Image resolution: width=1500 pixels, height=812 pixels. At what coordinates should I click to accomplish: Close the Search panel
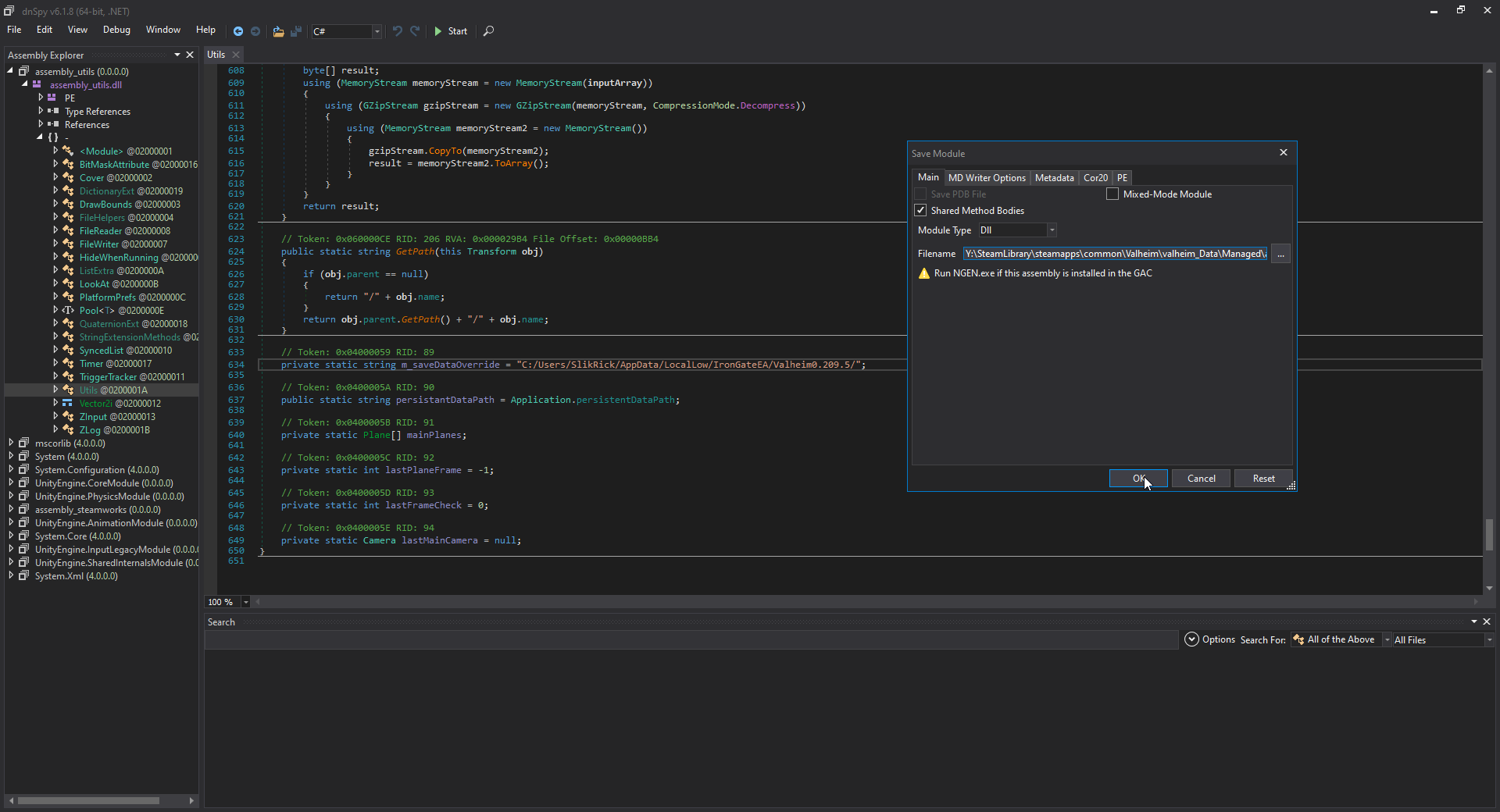tap(1487, 621)
